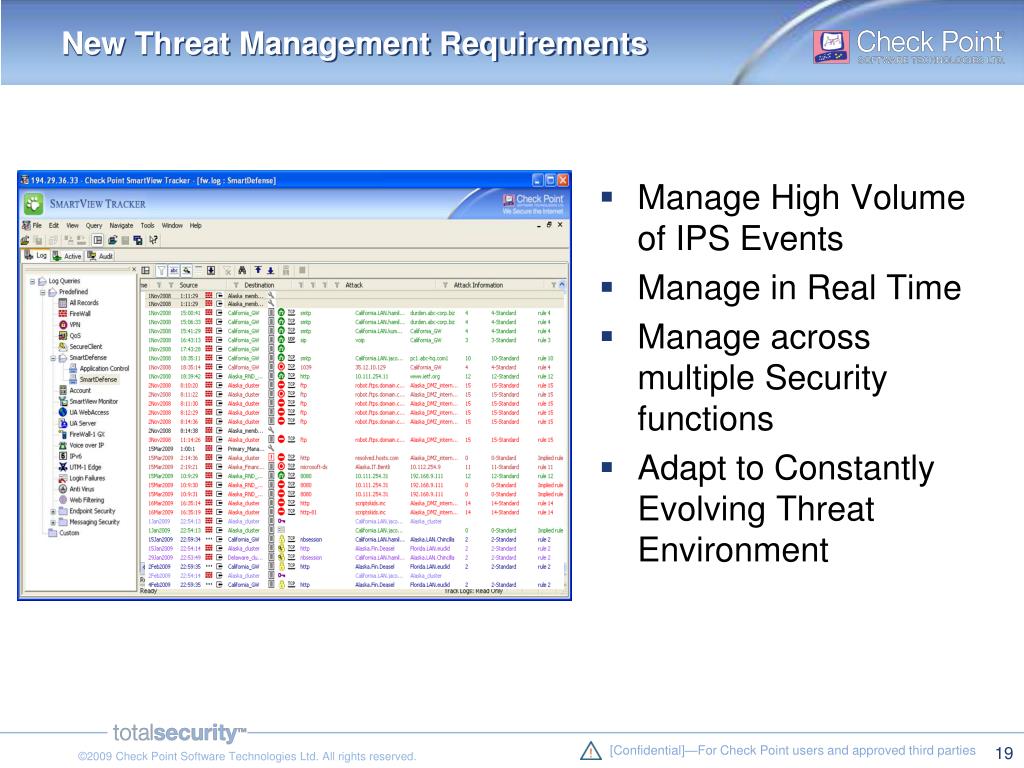
Task: Select the IPv6 query icon
Action: click(63, 456)
